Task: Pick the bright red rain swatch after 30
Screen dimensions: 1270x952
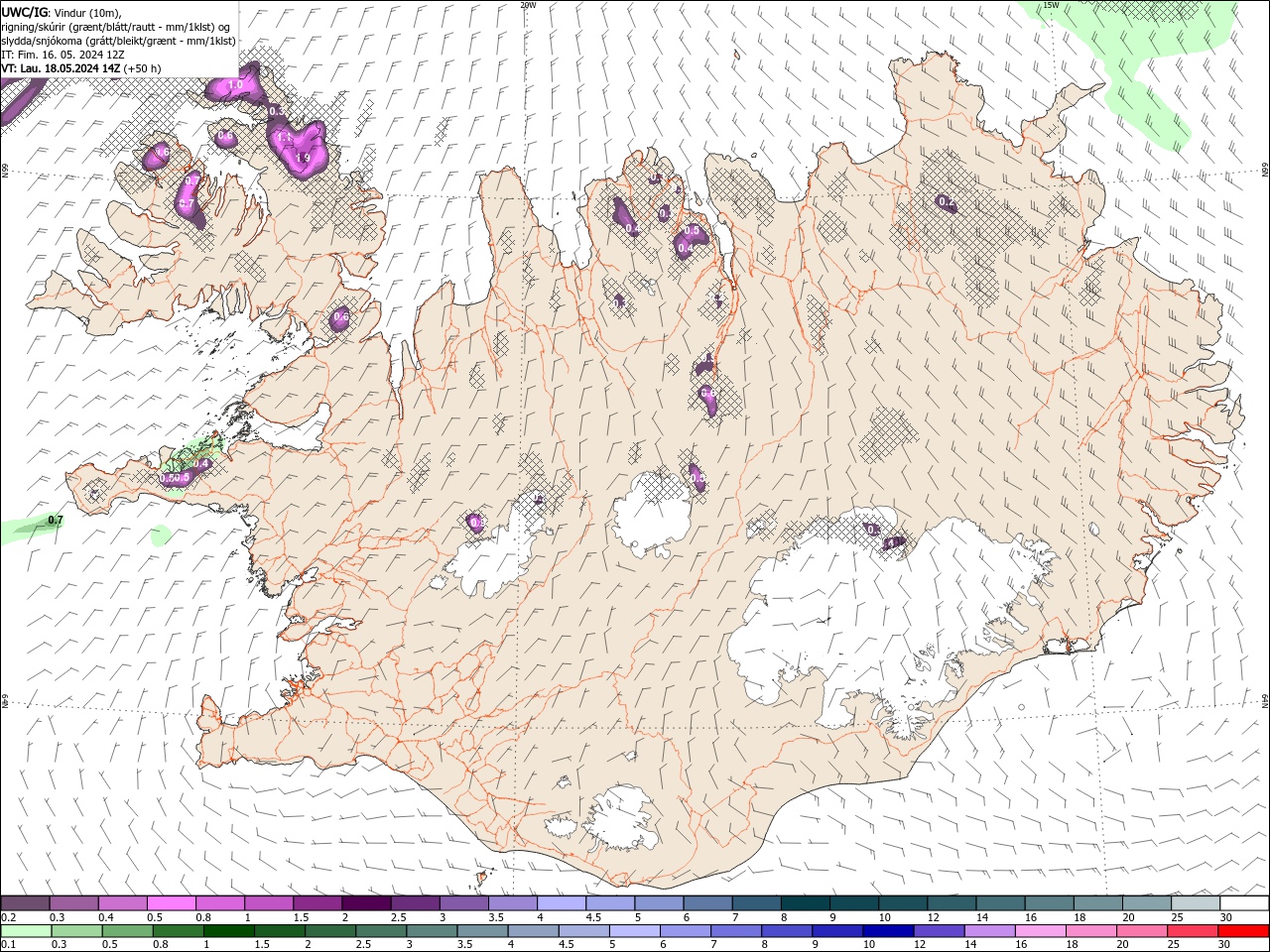Action: tap(1243, 931)
